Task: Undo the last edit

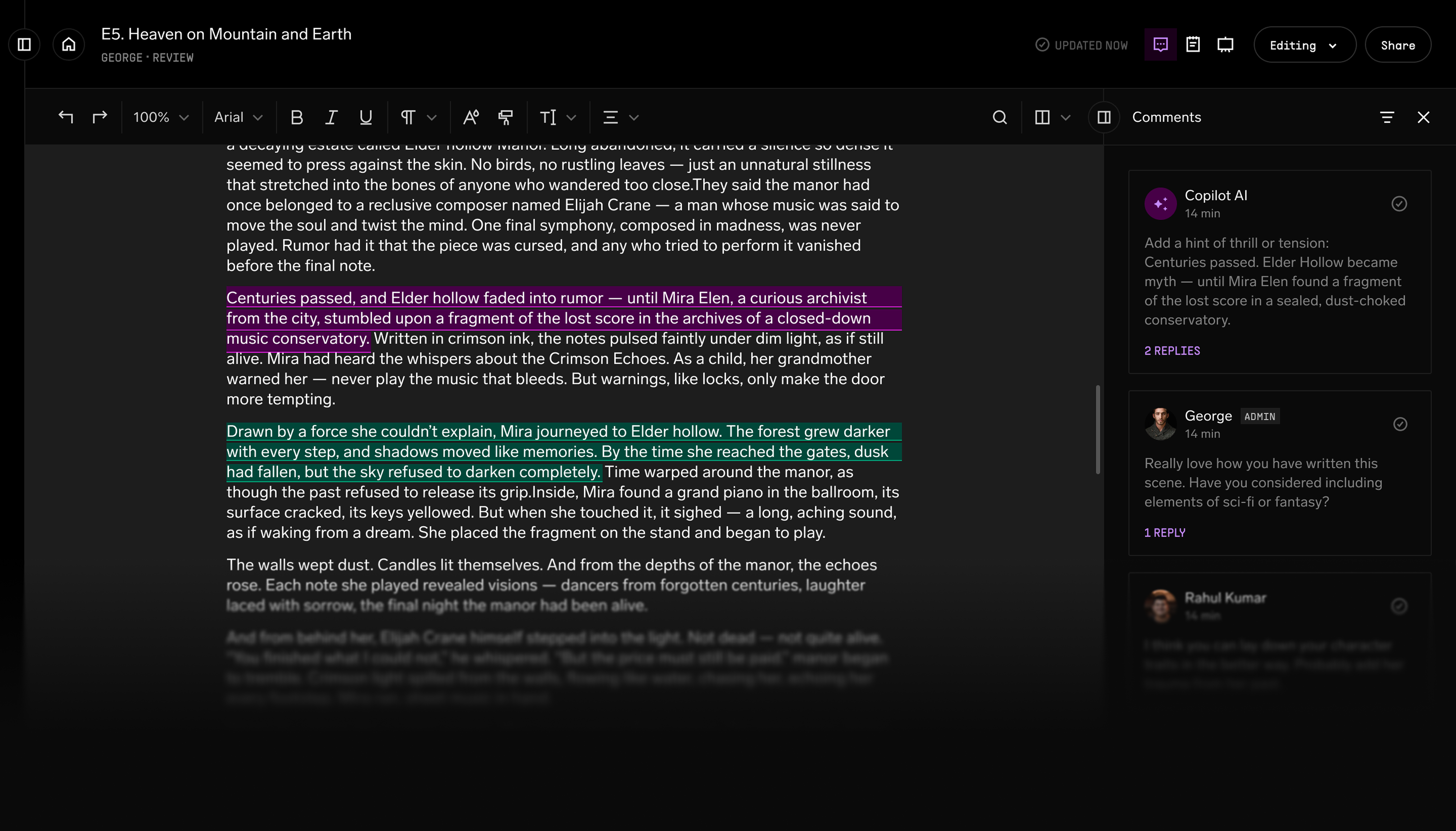Action: 67,117
